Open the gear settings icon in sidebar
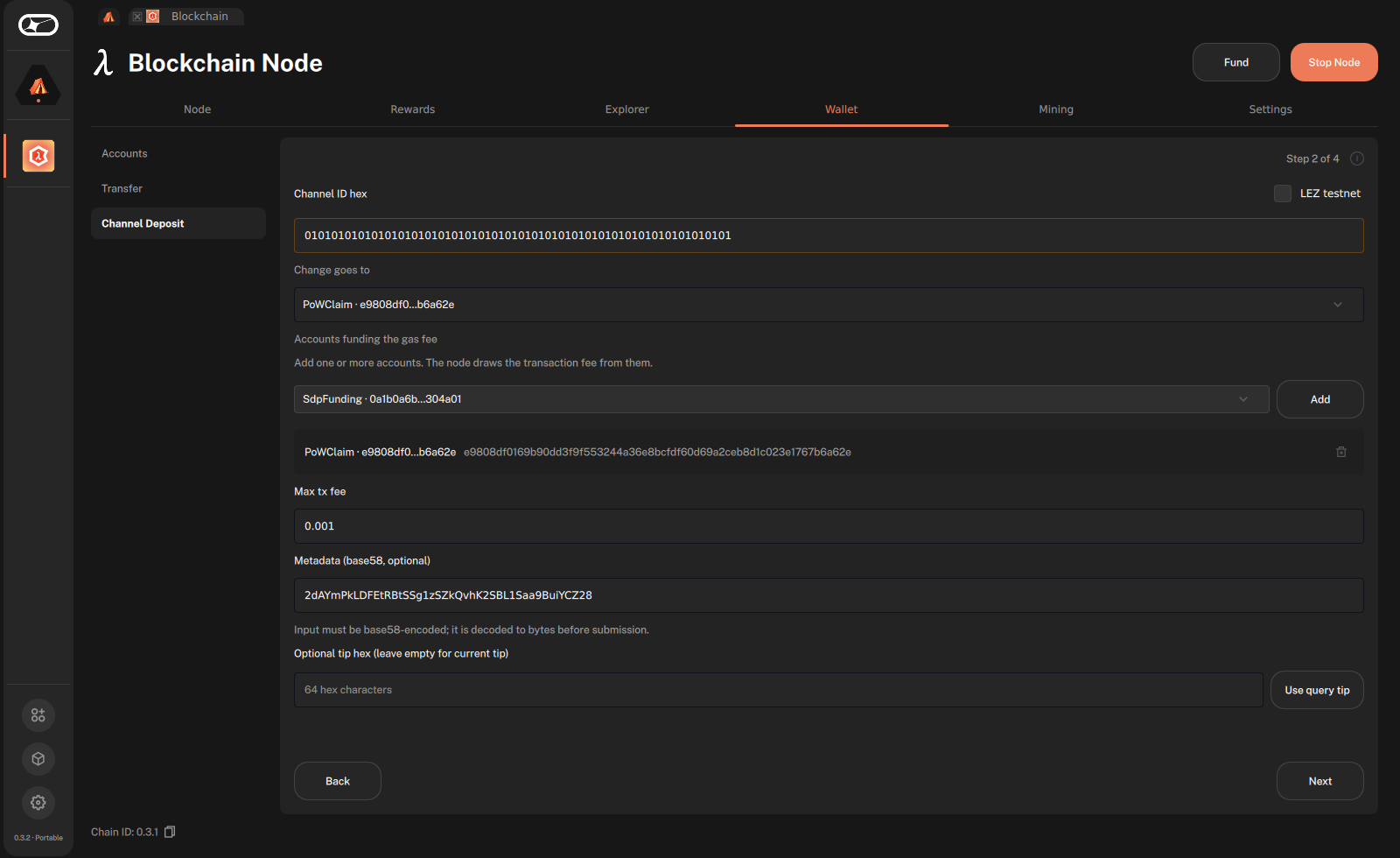The height and width of the screenshot is (858, 1400). pos(38,803)
